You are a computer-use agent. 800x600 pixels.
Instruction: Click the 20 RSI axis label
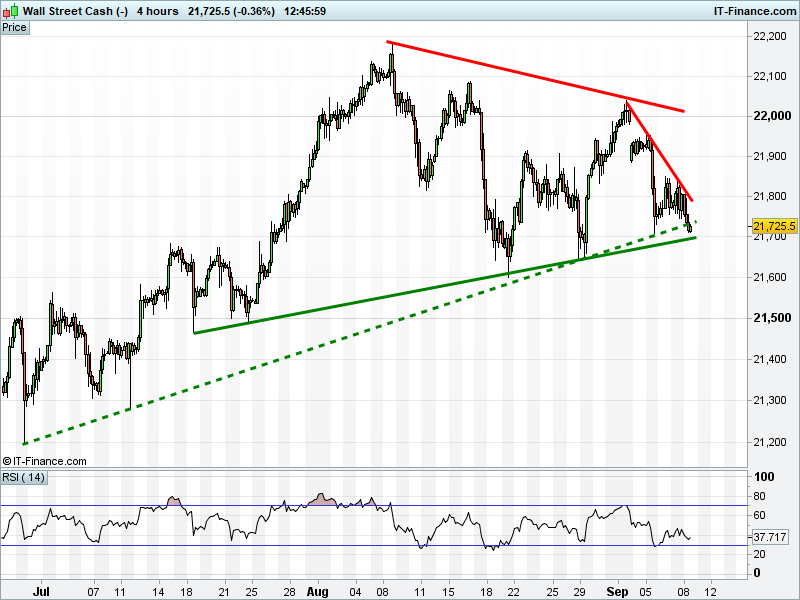pos(759,554)
